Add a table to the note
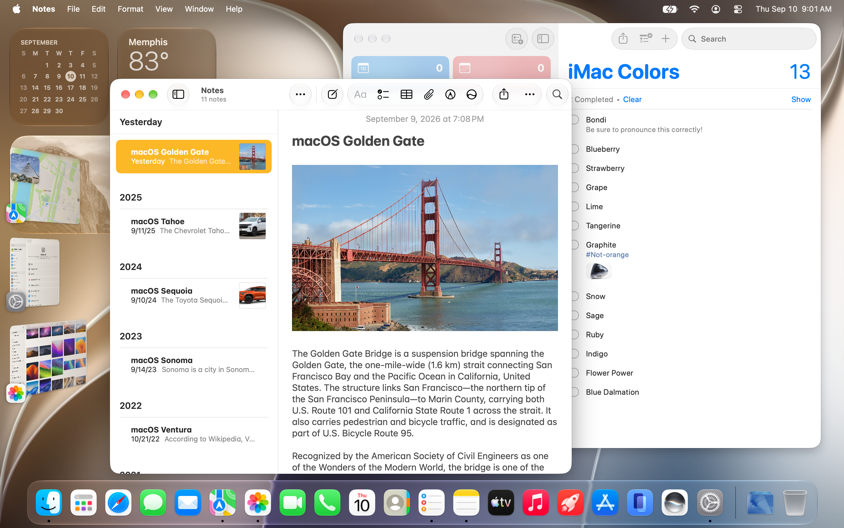The image size is (844, 528). (x=406, y=95)
